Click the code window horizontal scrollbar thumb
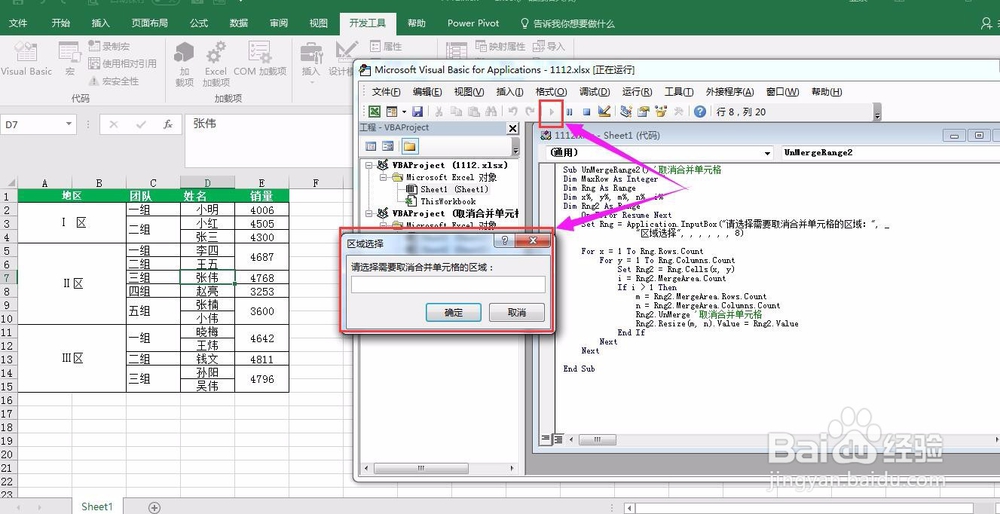Image resolution: width=1000 pixels, height=514 pixels. (x=598, y=439)
